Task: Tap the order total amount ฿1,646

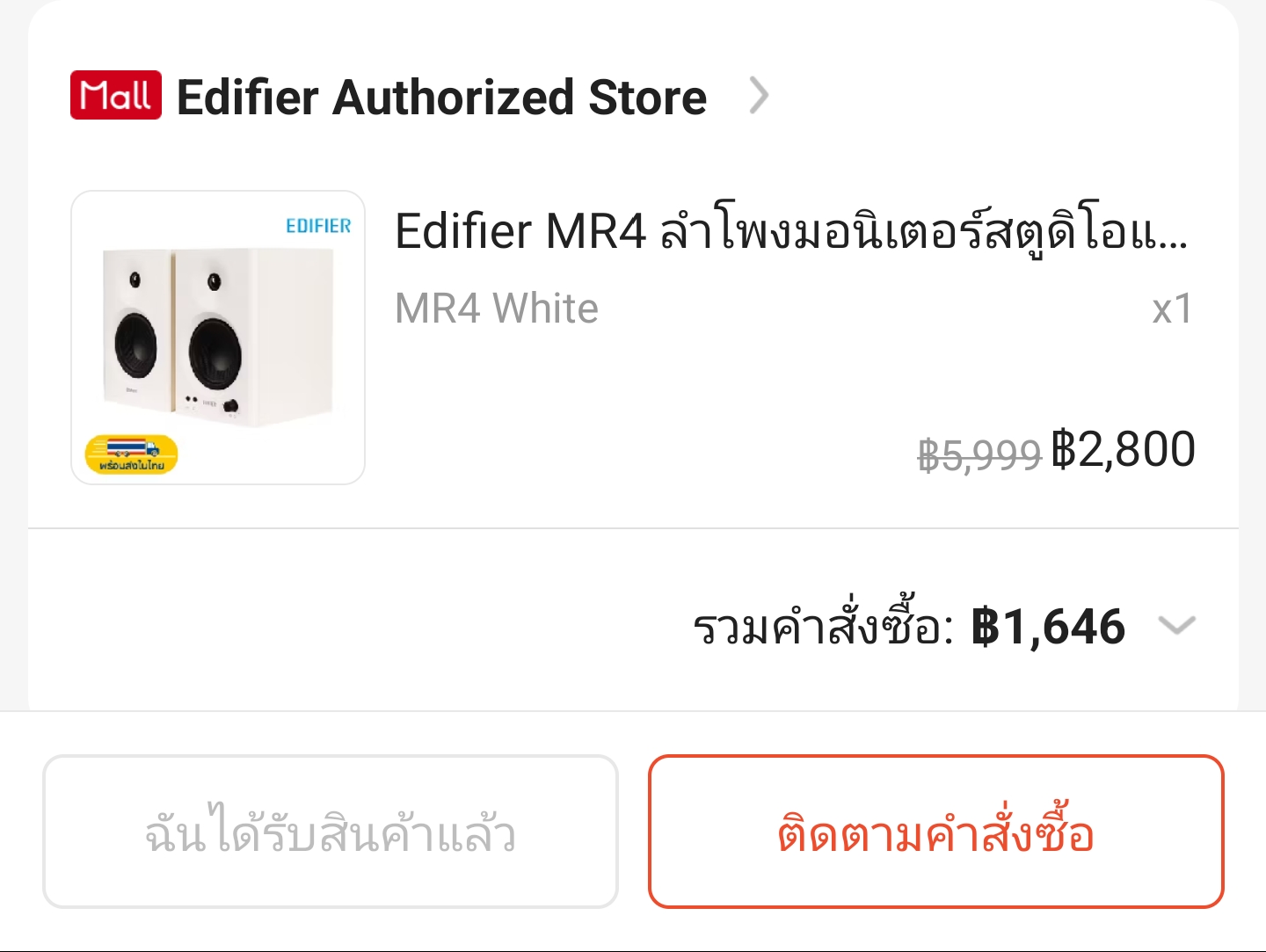Action: tap(1048, 627)
